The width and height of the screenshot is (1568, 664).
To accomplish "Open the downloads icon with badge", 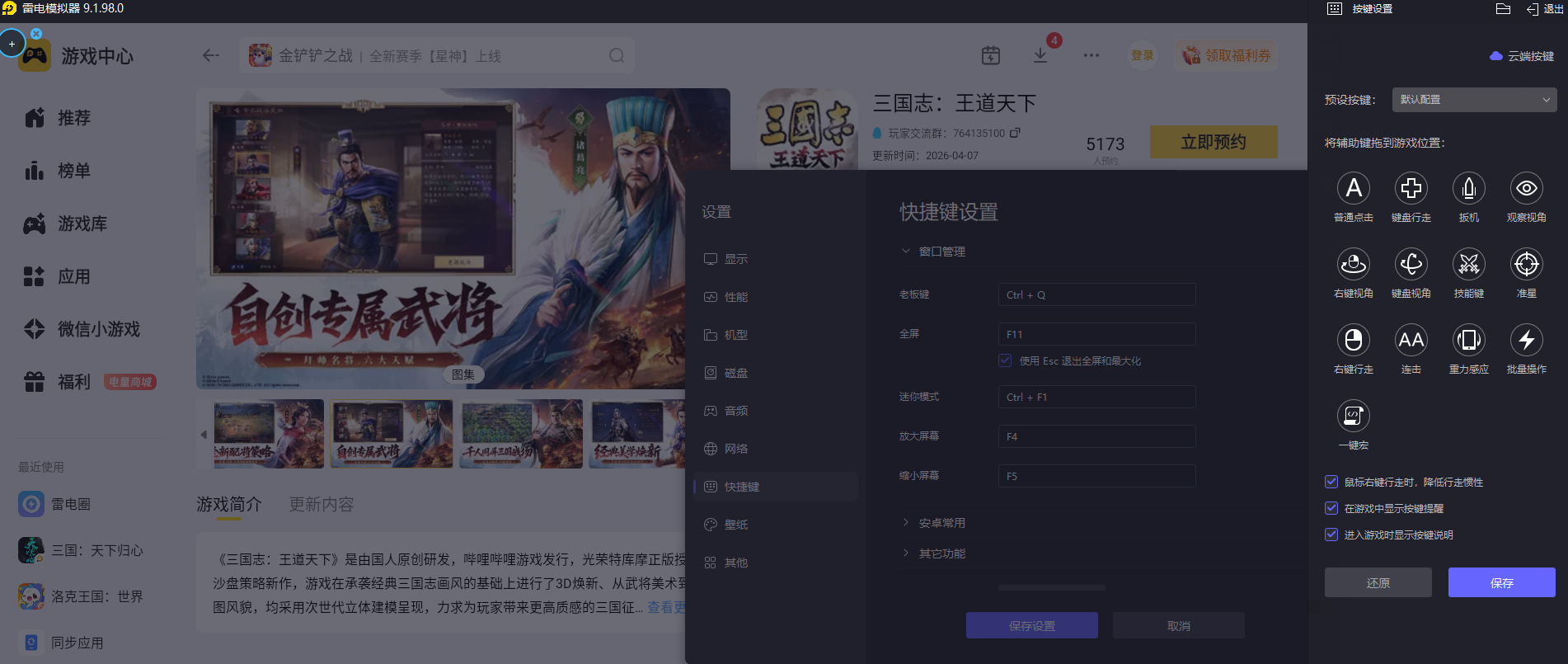I will coord(1040,55).
